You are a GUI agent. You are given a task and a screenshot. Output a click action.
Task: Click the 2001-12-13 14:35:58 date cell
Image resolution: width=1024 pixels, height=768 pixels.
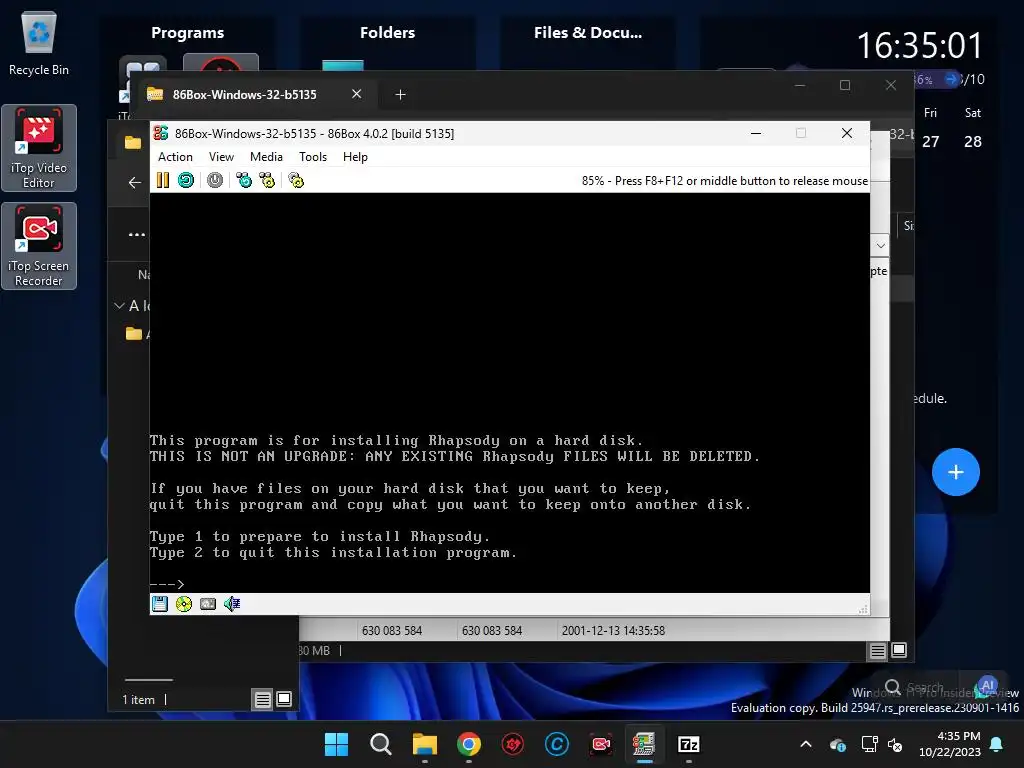coord(613,631)
